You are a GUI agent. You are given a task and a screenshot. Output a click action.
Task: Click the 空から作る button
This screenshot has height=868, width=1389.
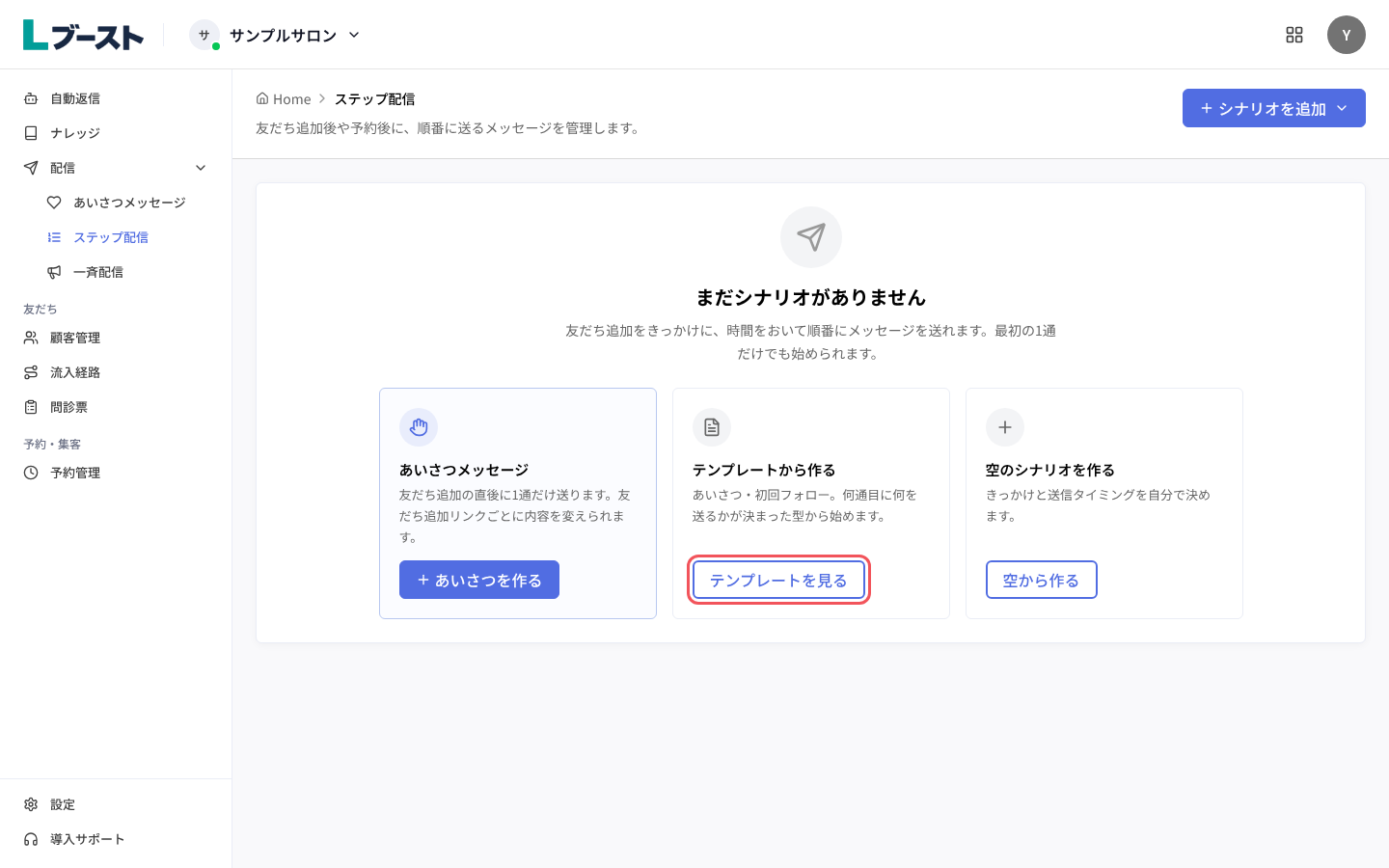click(x=1041, y=580)
